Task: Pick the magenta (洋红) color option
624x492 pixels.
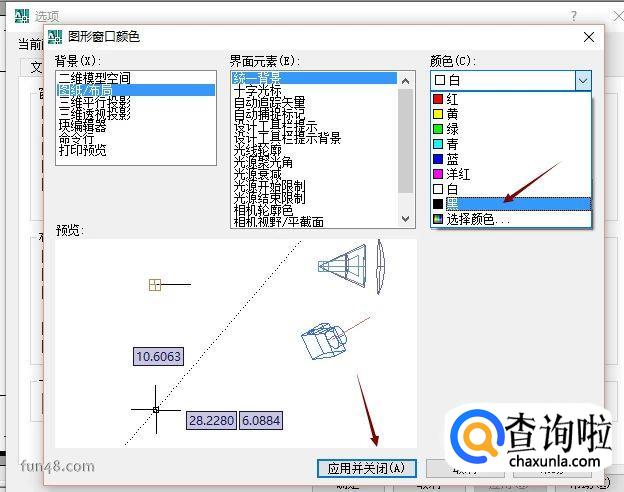Action: pos(458,174)
